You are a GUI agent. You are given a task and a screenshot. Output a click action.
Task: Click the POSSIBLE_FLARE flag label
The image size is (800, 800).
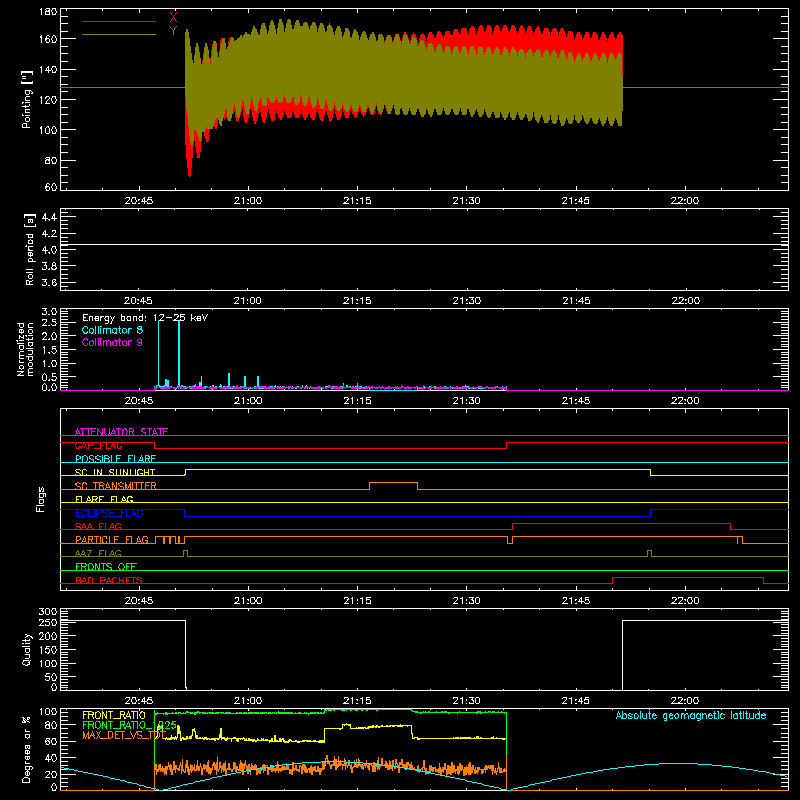115,459
